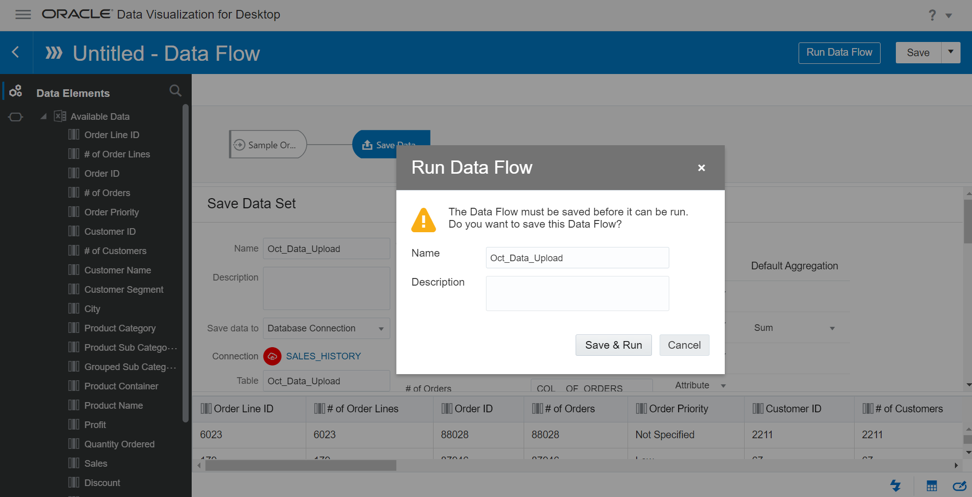The height and width of the screenshot is (497, 972).
Task: Close the Run Data Flow dialog
Action: click(x=701, y=168)
